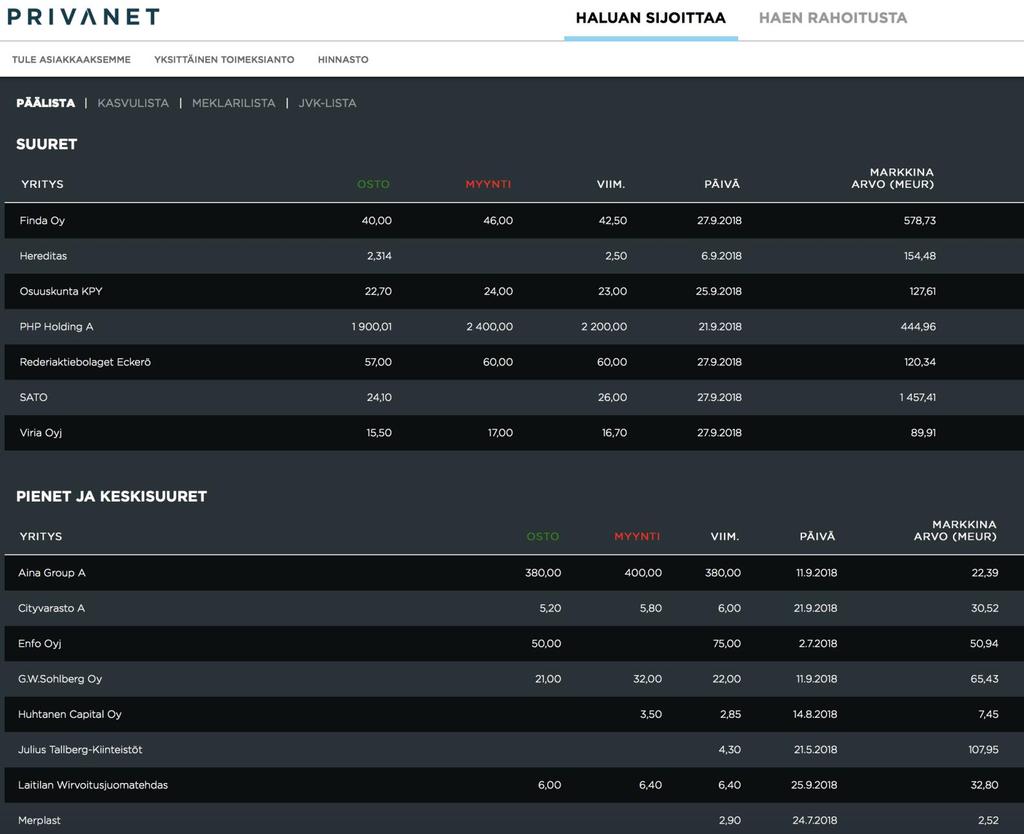Image resolution: width=1024 pixels, height=834 pixels.
Task: Click Aina Group A ask price 400,00
Action: (x=643, y=573)
